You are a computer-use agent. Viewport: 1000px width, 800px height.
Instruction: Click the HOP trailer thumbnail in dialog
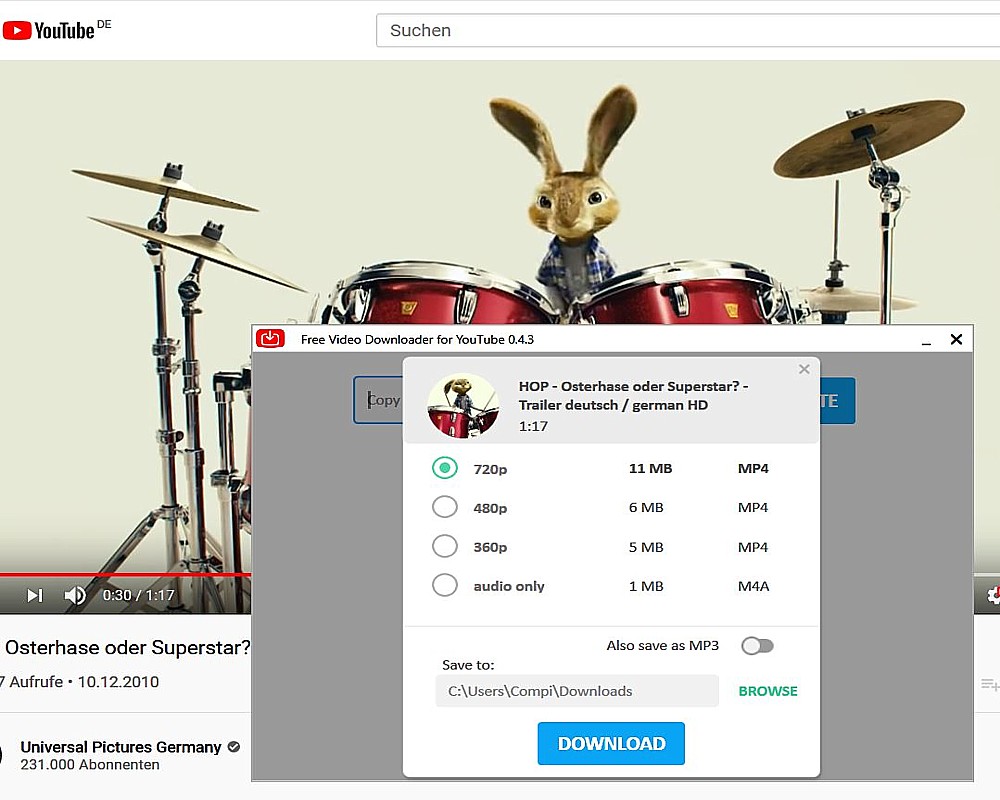(x=463, y=406)
